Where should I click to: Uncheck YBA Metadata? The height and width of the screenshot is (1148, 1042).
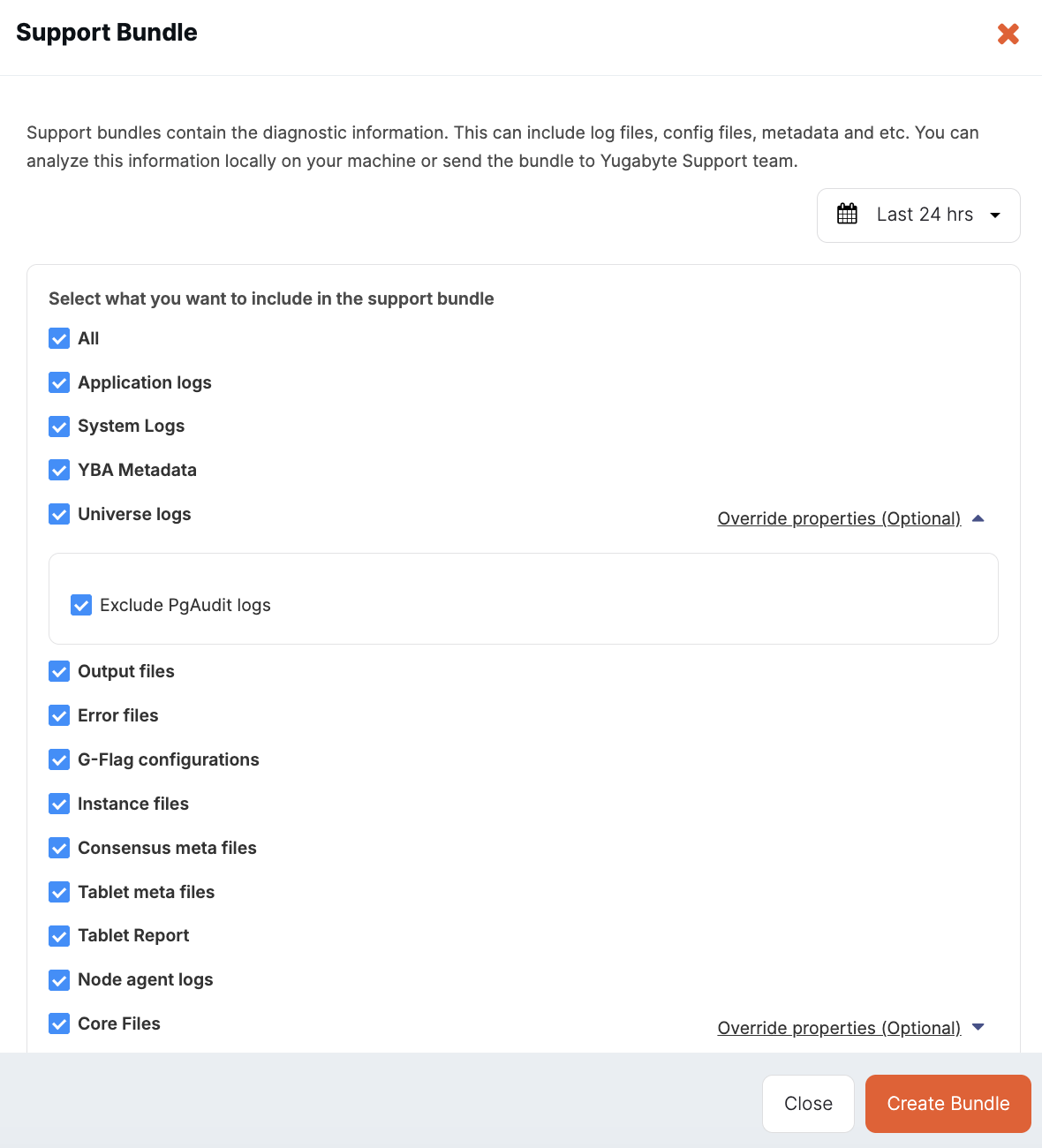[58, 470]
